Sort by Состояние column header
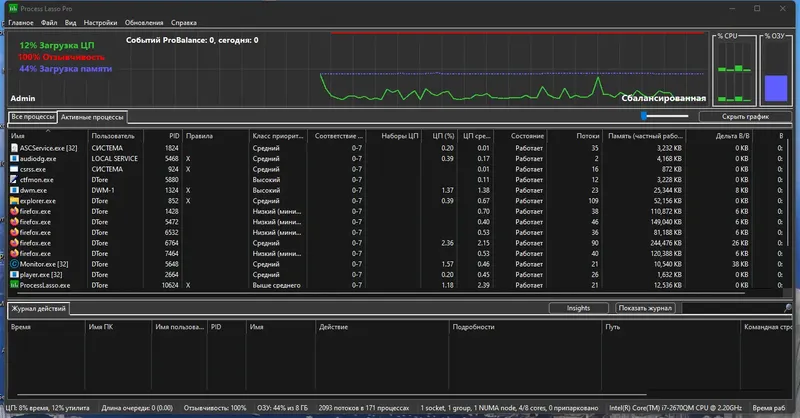This screenshot has height=418, width=800. [x=521, y=136]
